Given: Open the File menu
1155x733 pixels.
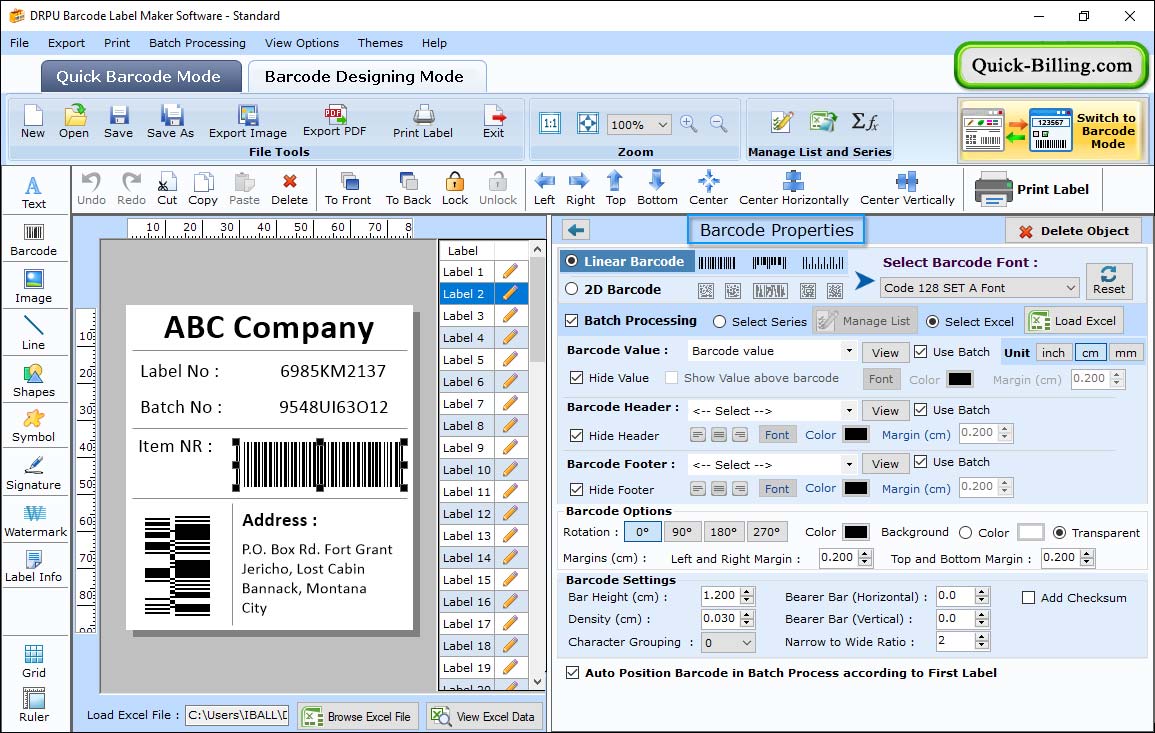Looking at the screenshot, I should coord(19,43).
